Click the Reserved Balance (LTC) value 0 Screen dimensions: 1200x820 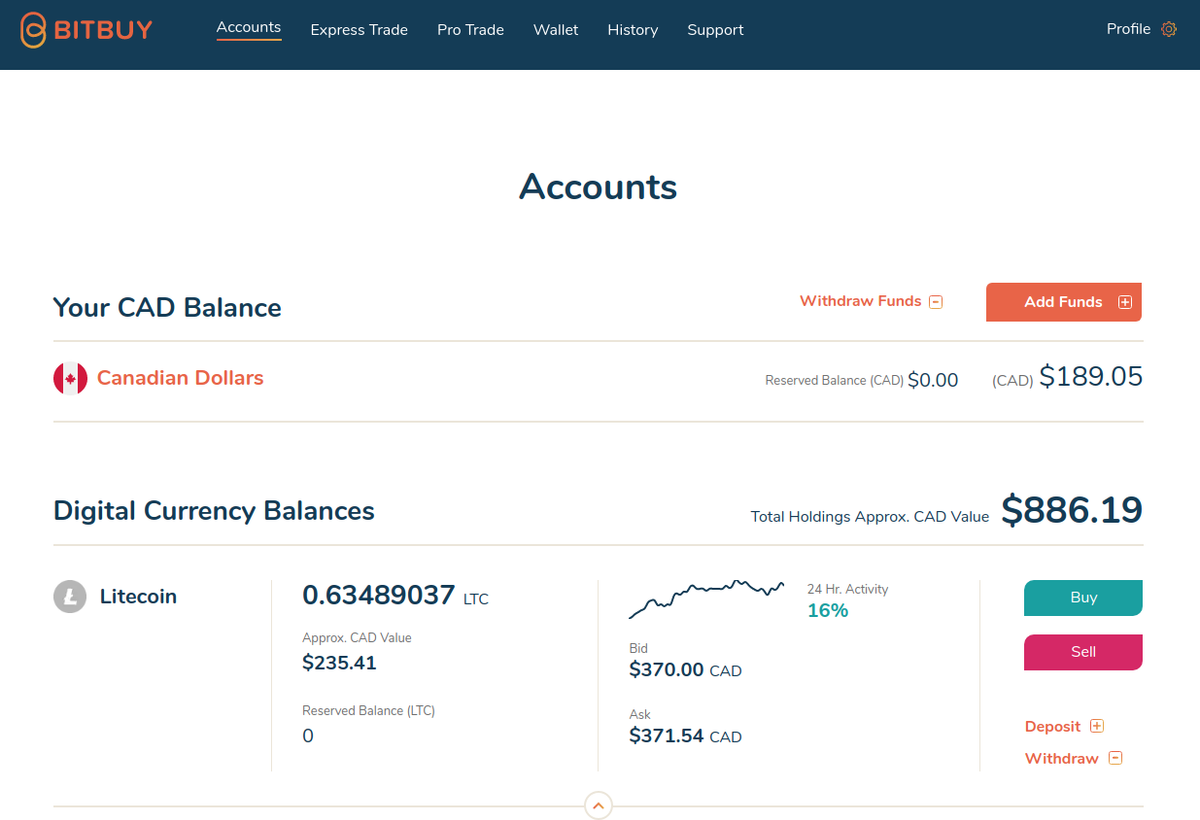(x=308, y=736)
